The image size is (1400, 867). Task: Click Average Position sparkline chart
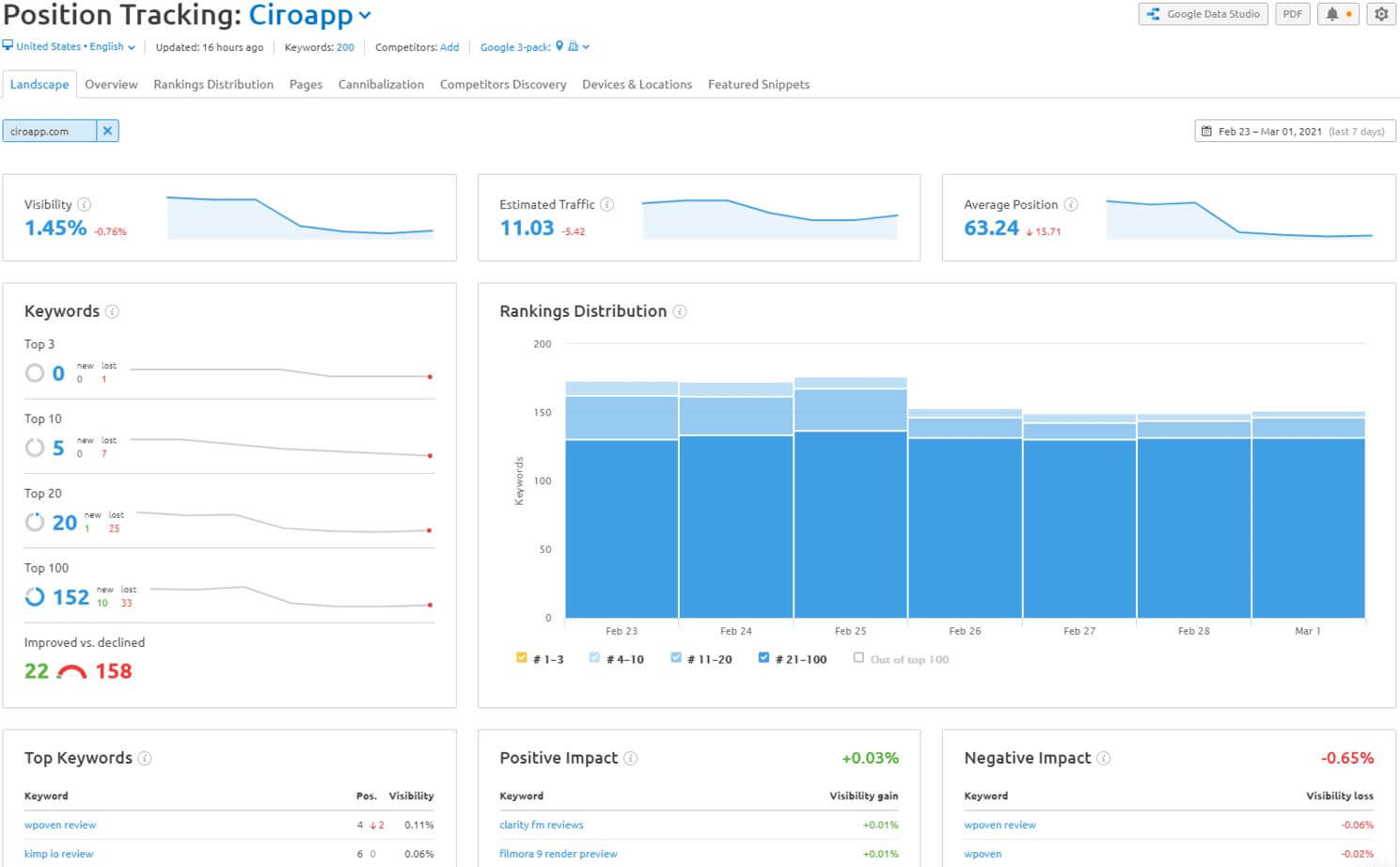point(1239,217)
